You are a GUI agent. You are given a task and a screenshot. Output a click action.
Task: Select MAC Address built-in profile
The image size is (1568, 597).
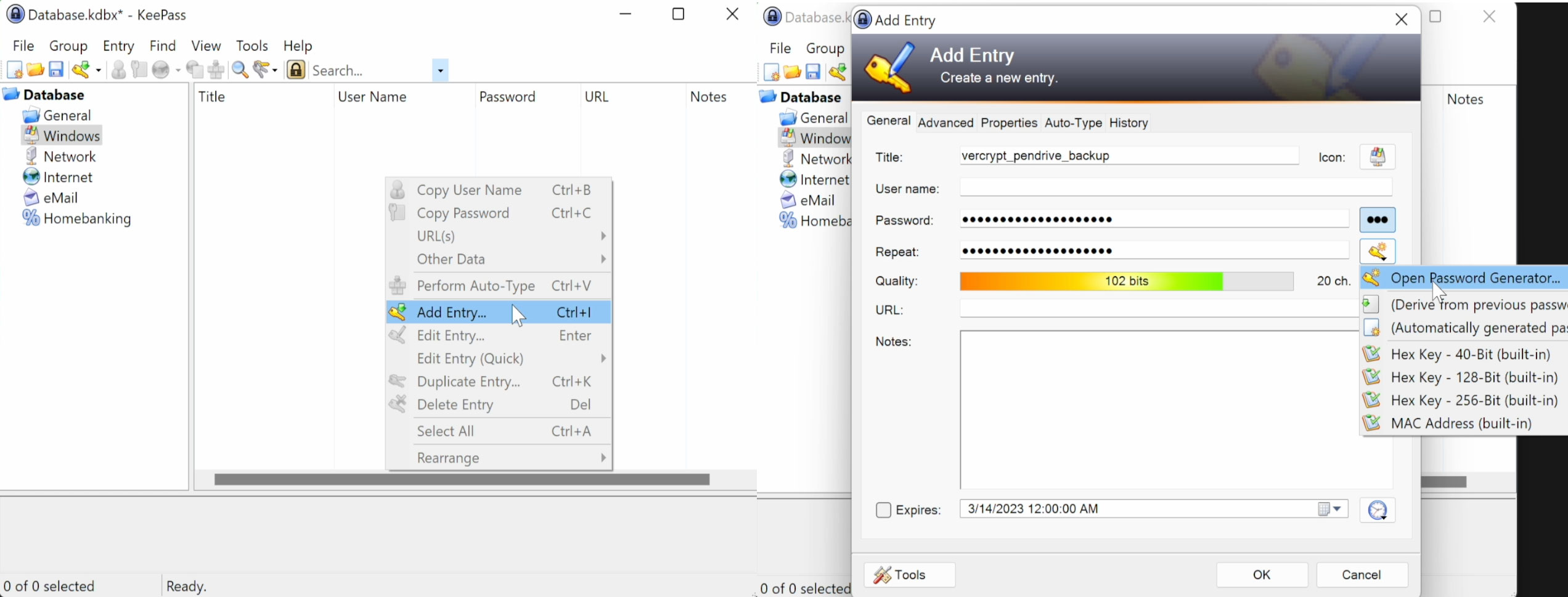(x=1464, y=423)
